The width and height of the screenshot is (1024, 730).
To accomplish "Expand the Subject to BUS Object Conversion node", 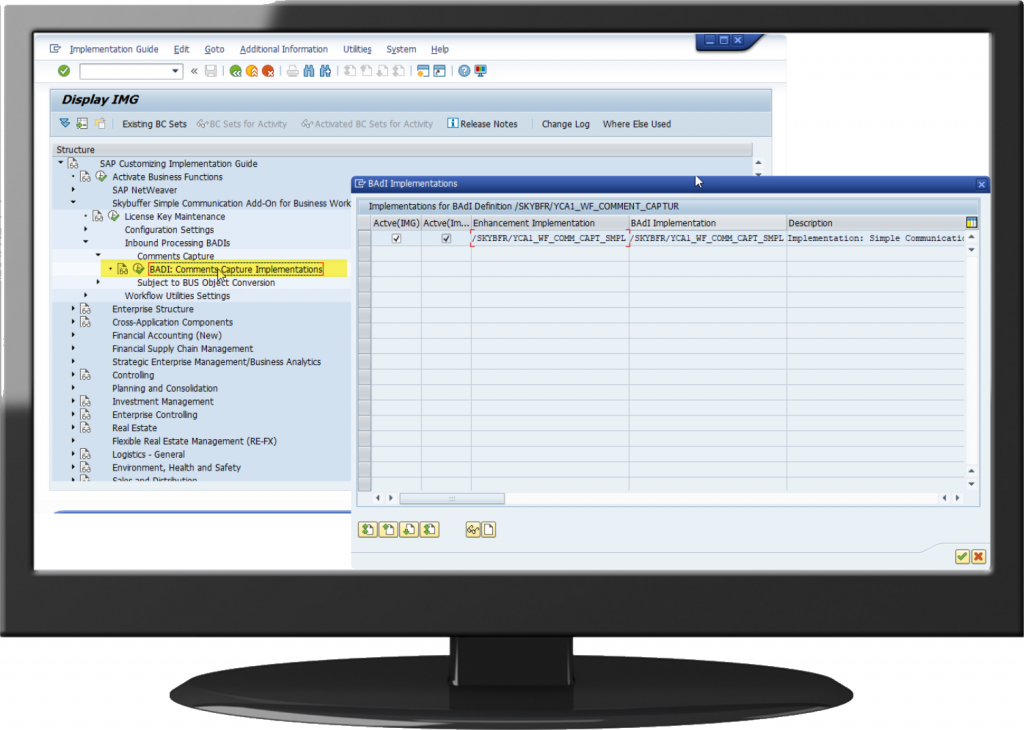I will pyautogui.click(x=98, y=282).
